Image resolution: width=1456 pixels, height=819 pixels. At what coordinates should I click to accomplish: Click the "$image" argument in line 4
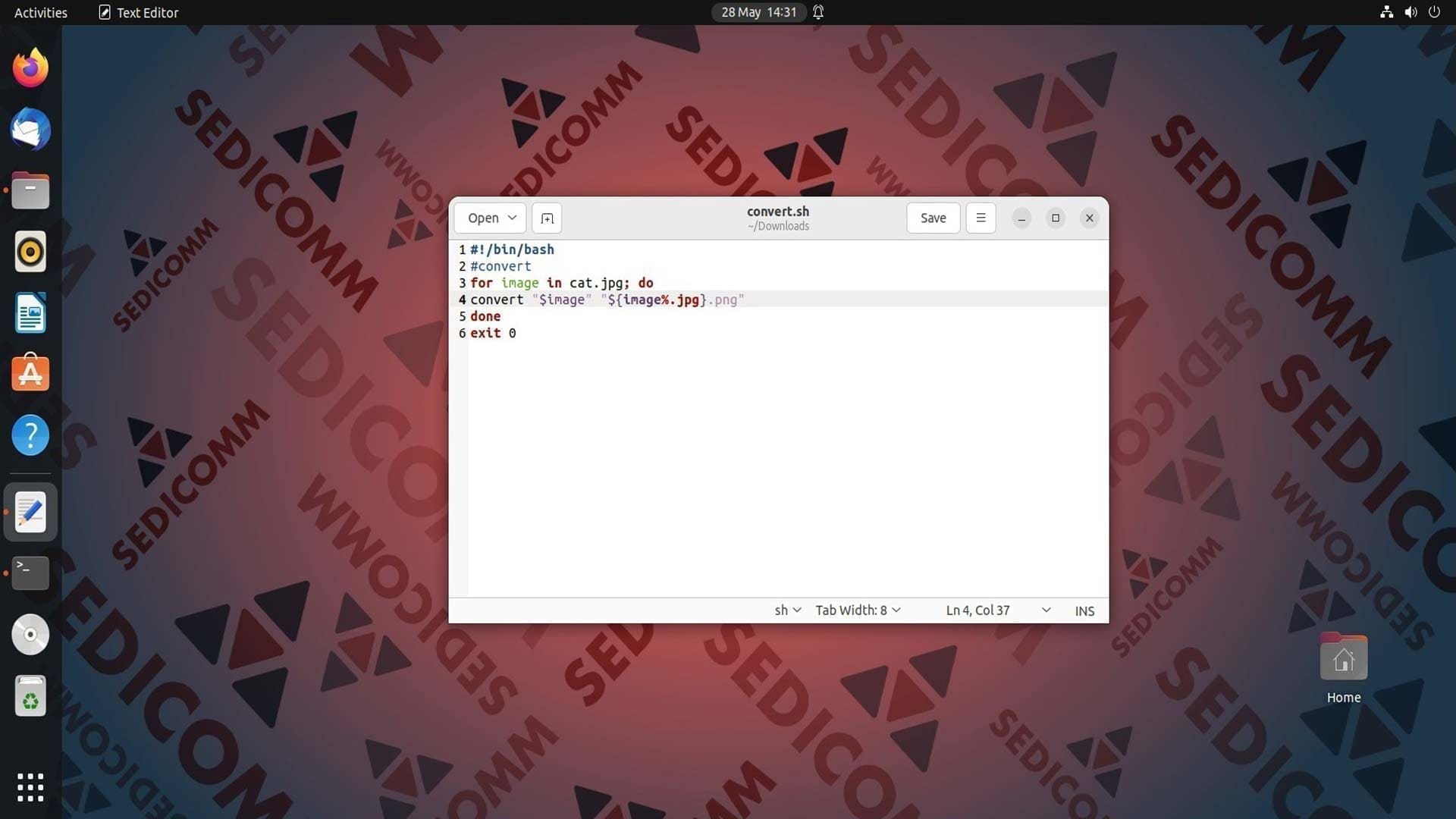(x=561, y=300)
